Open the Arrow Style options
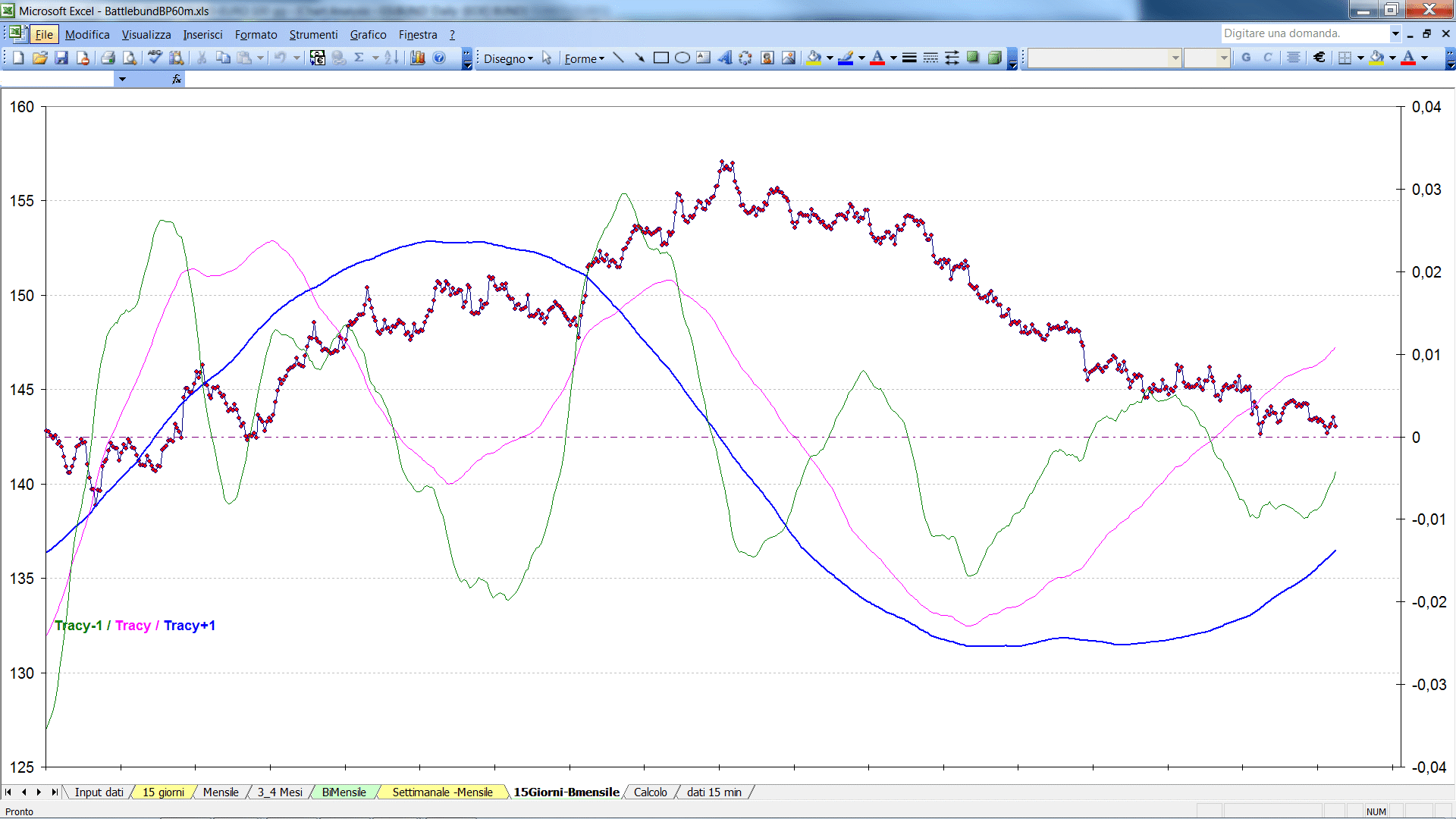 [952, 58]
